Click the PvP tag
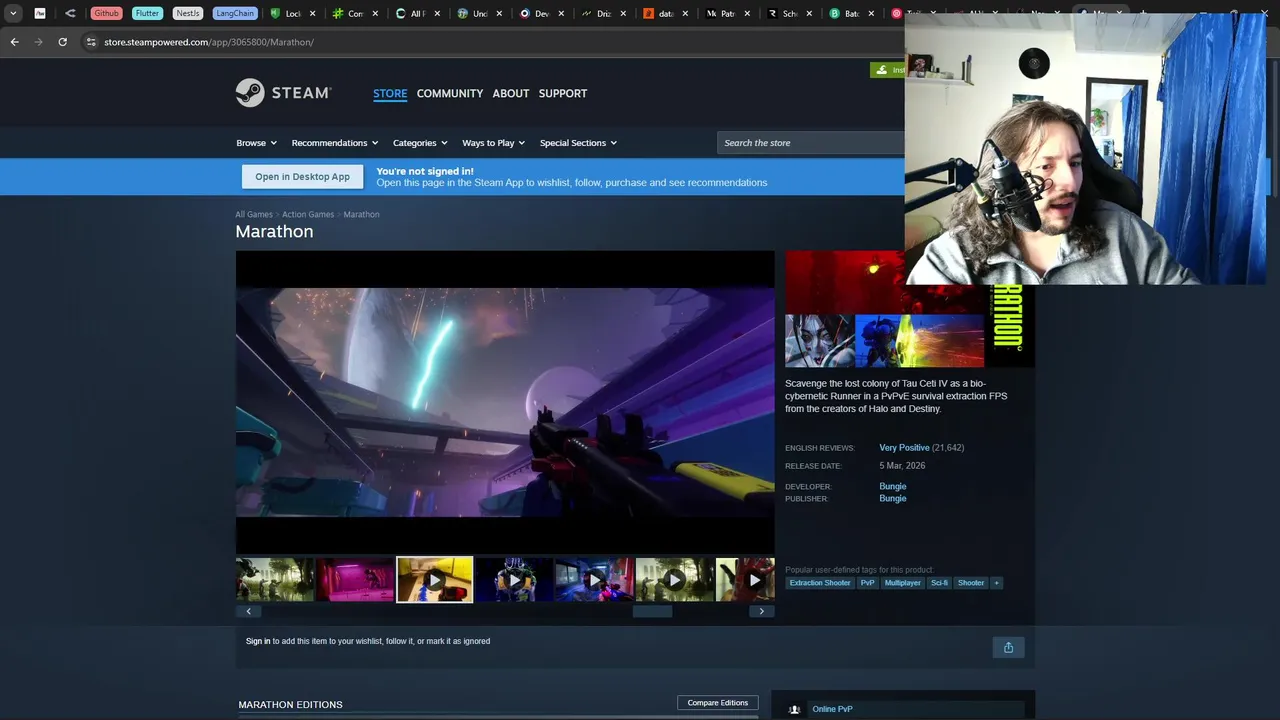This screenshot has height=720, width=1280. pos(867,583)
